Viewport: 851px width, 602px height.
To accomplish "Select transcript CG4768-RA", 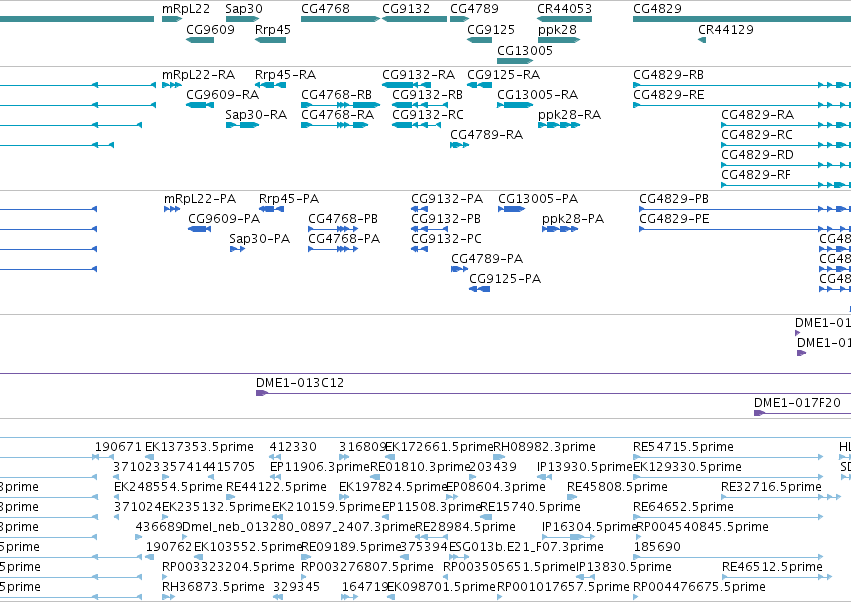I will (x=335, y=125).
